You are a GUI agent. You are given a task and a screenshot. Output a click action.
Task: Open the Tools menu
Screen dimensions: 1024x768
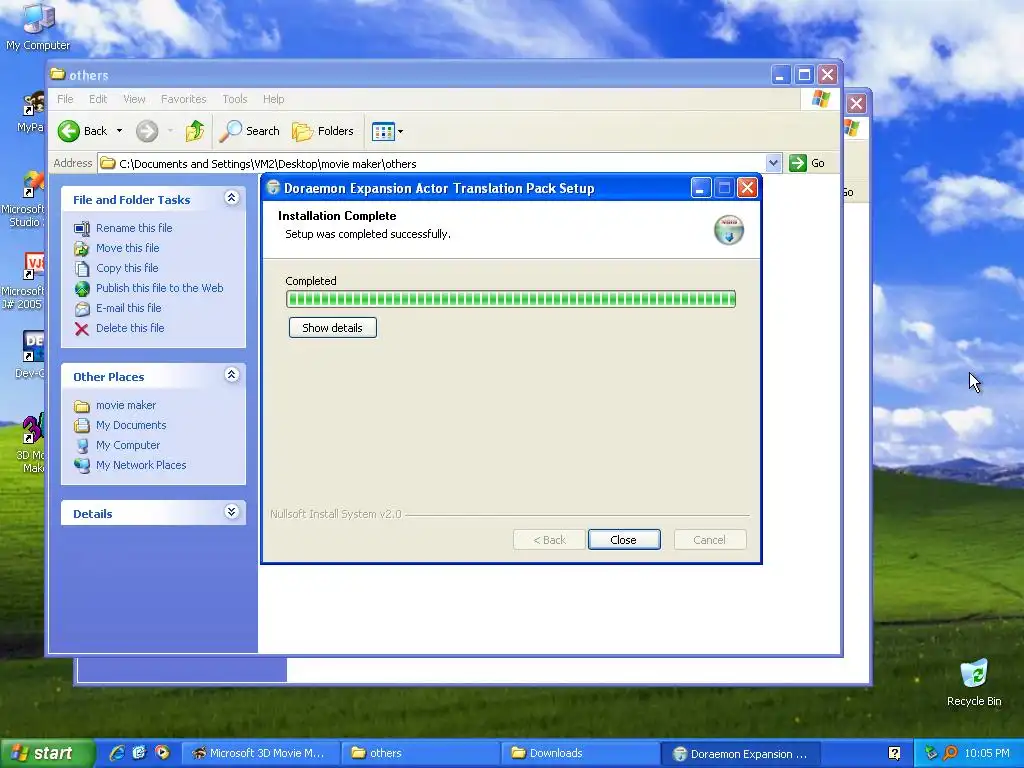point(234,99)
